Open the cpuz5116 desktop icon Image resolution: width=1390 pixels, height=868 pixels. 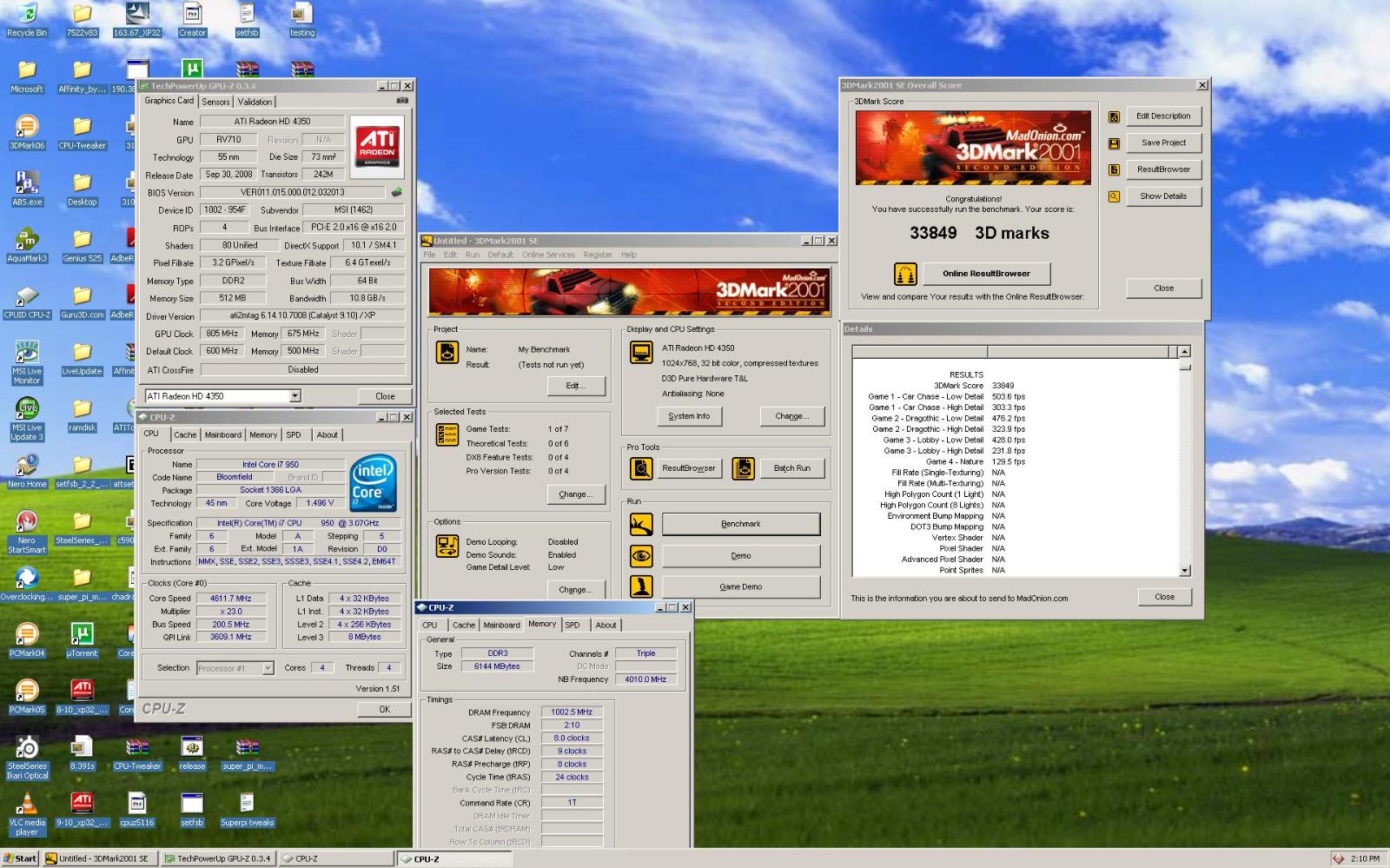tap(136, 809)
